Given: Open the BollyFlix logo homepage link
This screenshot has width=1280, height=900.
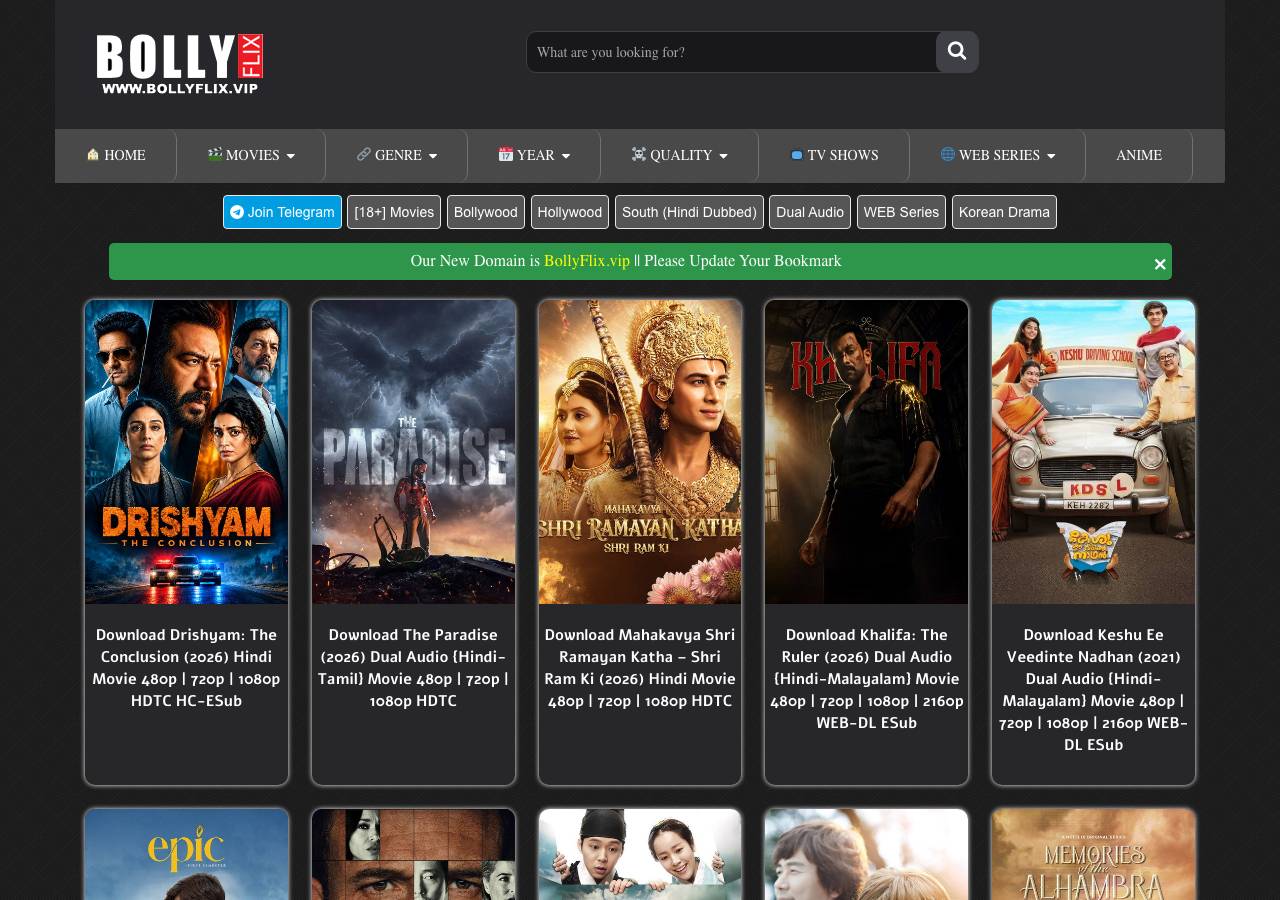Looking at the screenshot, I should pyautogui.click(x=180, y=64).
